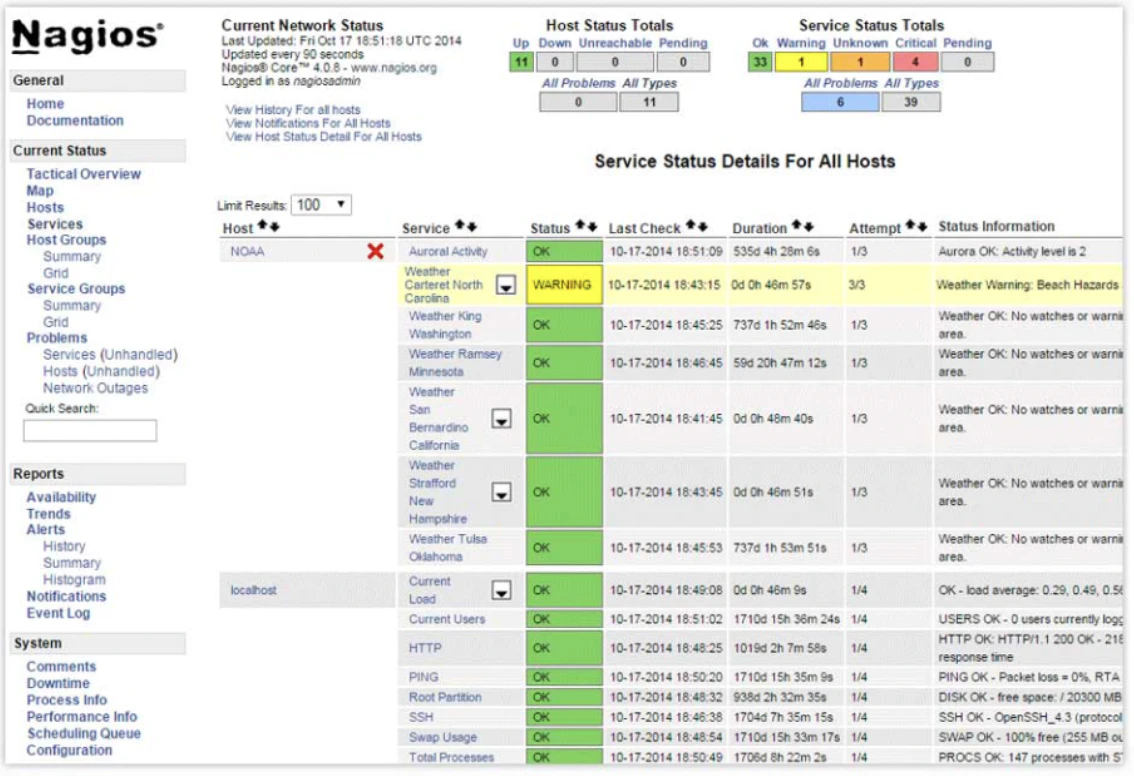Image resolution: width=1134 pixels, height=776 pixels.
Task: Sort Service column ascending with up arrow
Action: pos(460,226)
